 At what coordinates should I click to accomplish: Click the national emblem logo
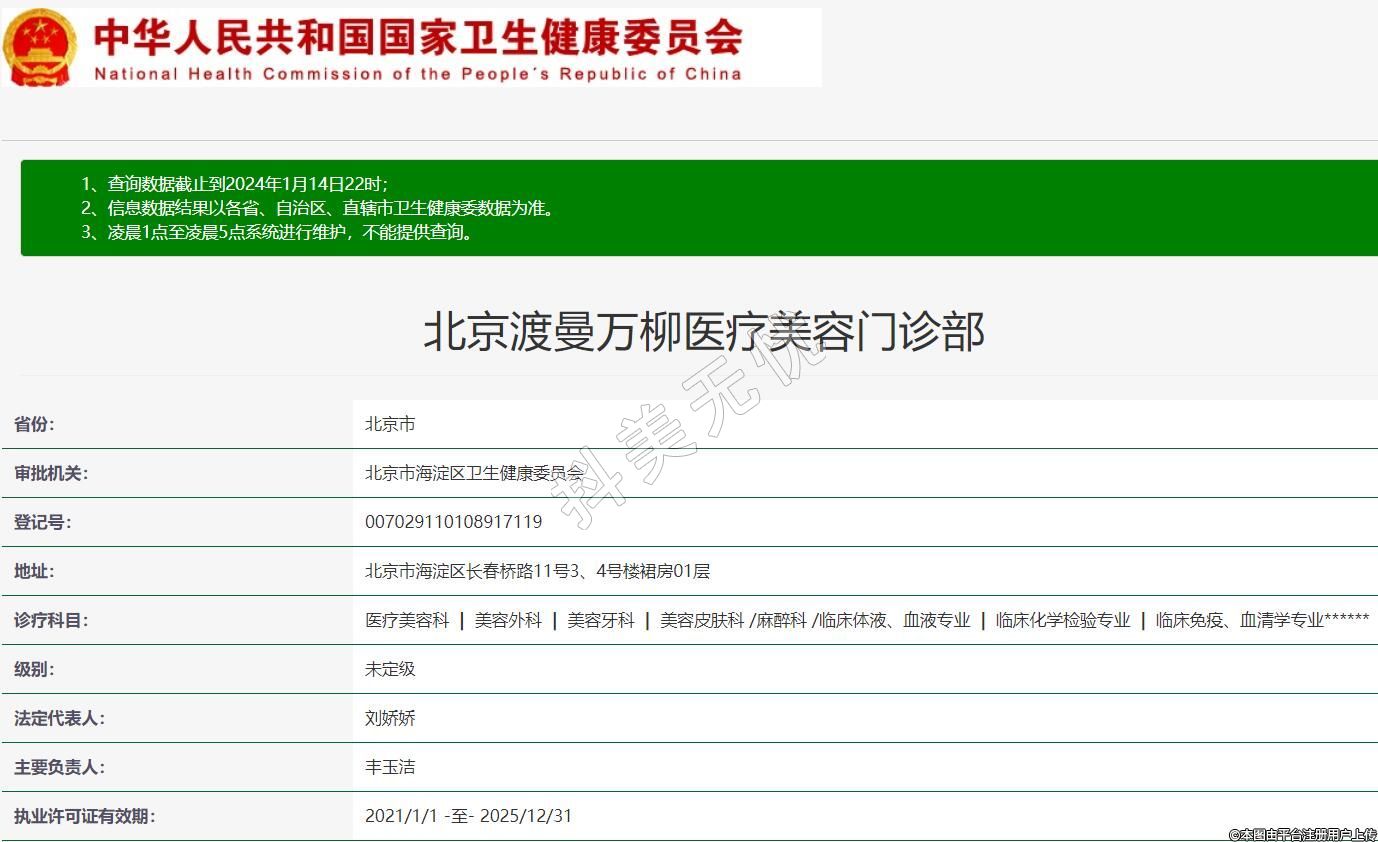(40, 47)
